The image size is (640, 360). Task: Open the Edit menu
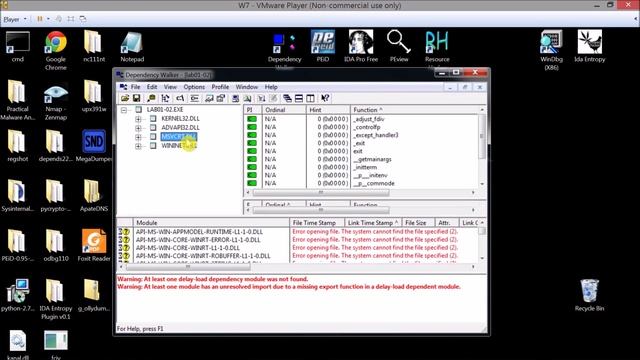(152, 87)
